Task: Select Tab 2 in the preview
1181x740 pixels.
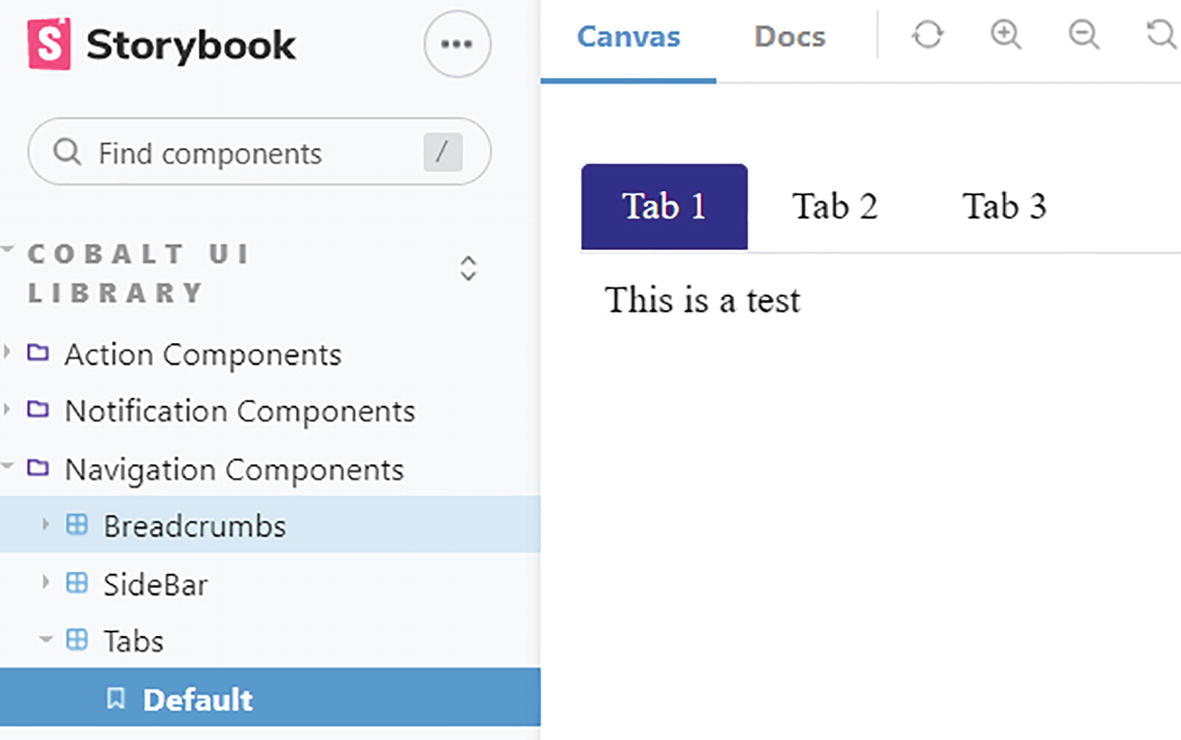Action: [834, 207]
